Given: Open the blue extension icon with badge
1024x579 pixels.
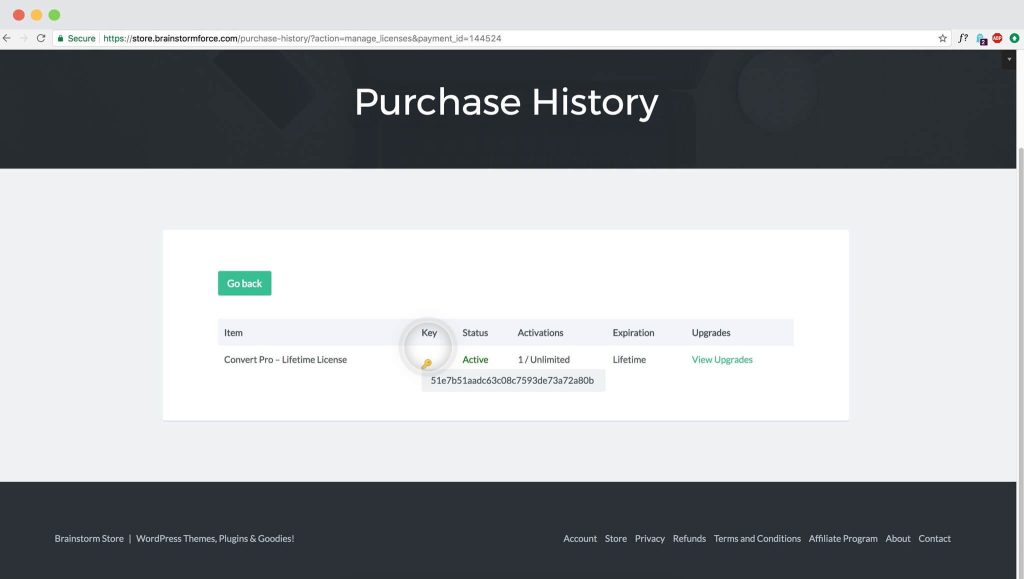Looking at the screenshot, I should 981,39.
